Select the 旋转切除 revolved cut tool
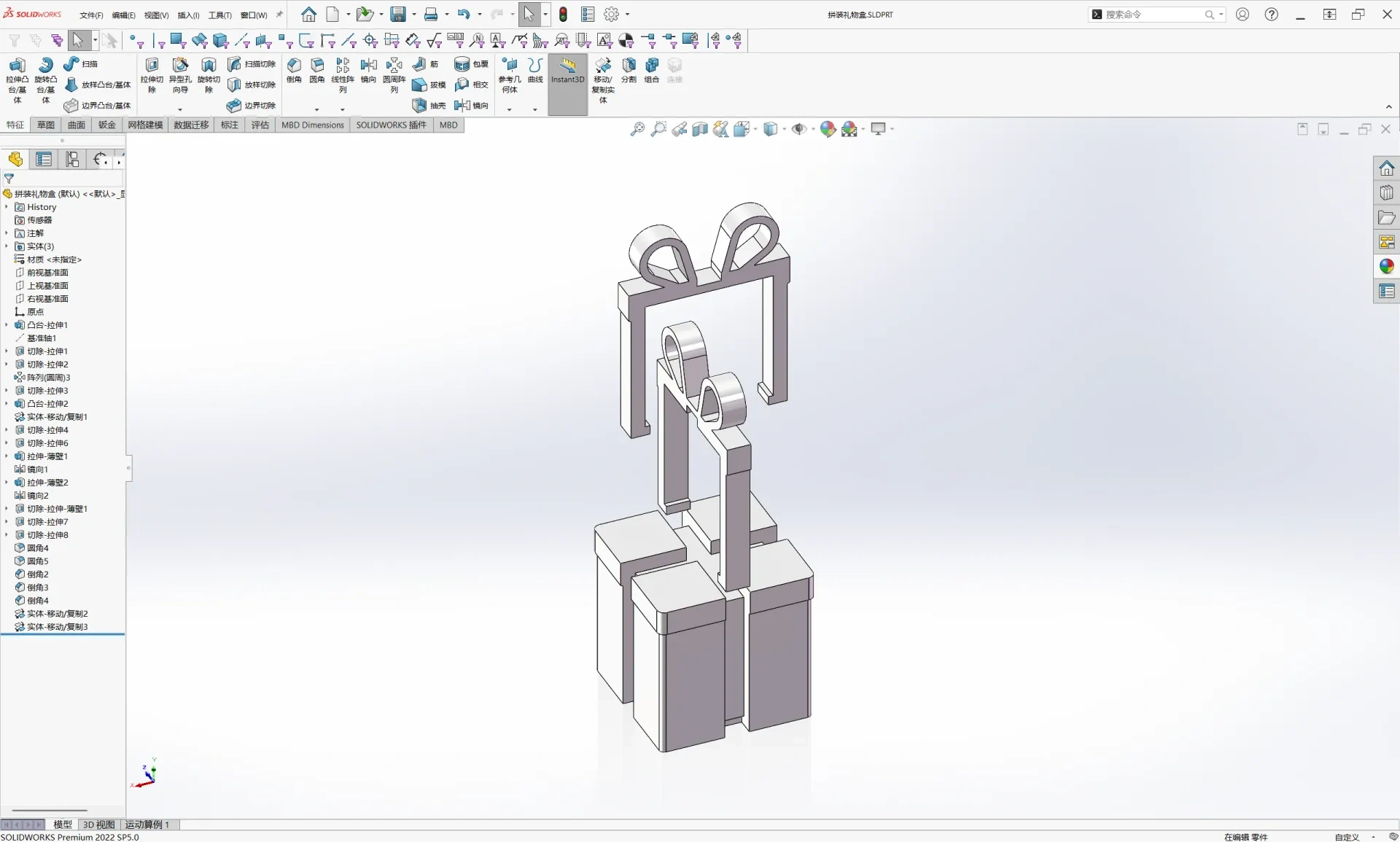The width and height of the screenshot is (1400, 842). click(x=209, y=76)
